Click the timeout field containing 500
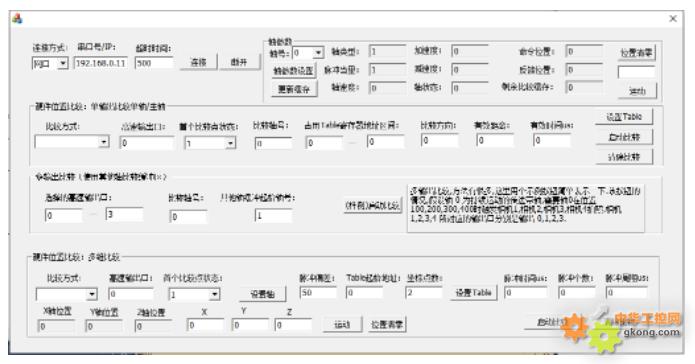The width and height of the screenshot is (695, 364). tap(154, 63)
